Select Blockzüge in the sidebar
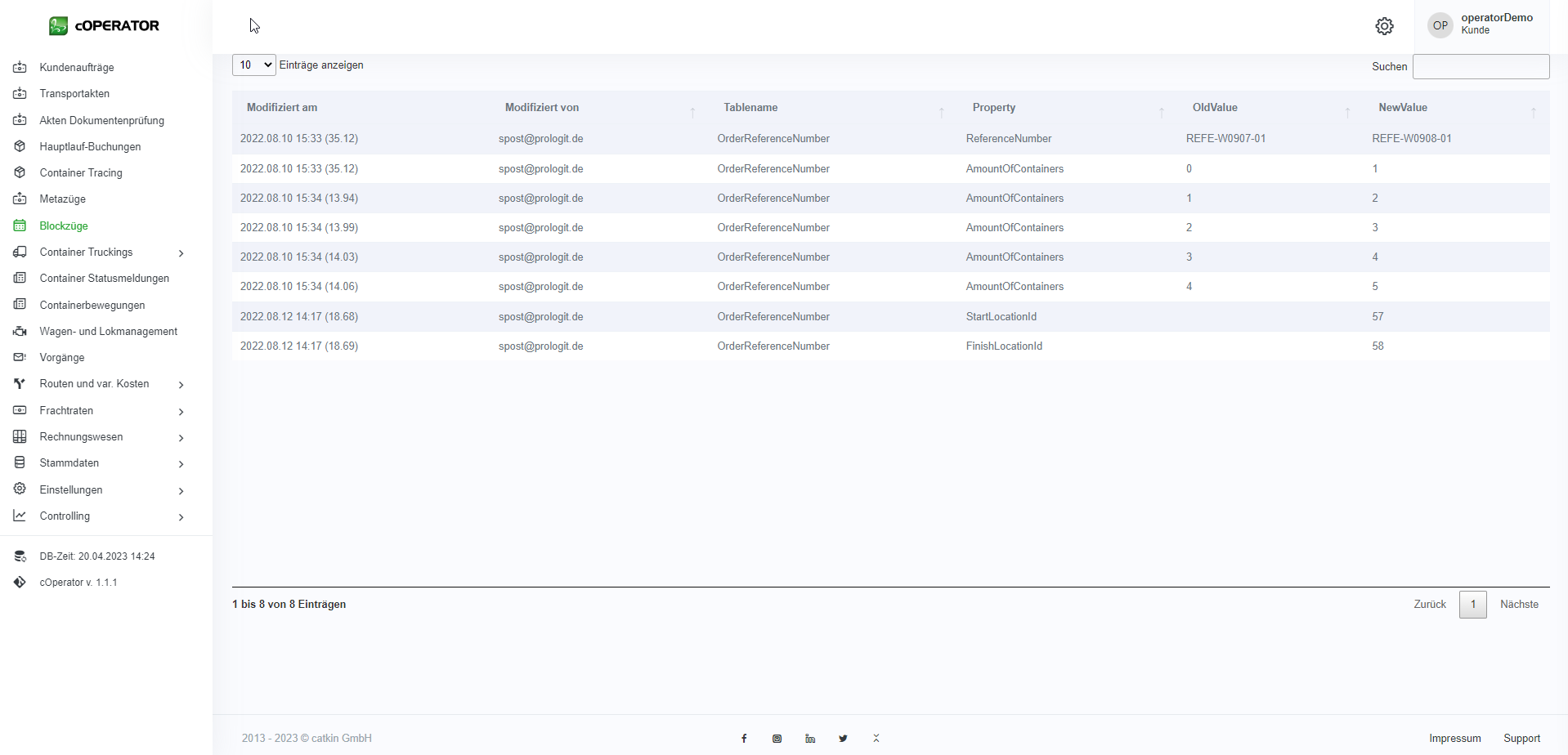The width and height of the screenshot is (1568, 755). tap(64, 226)
